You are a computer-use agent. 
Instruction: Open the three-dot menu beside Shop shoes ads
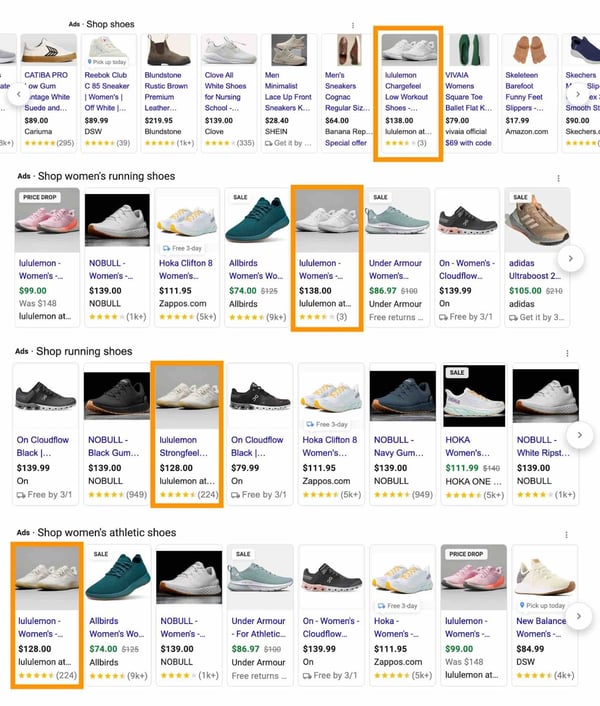click(352, 26)
